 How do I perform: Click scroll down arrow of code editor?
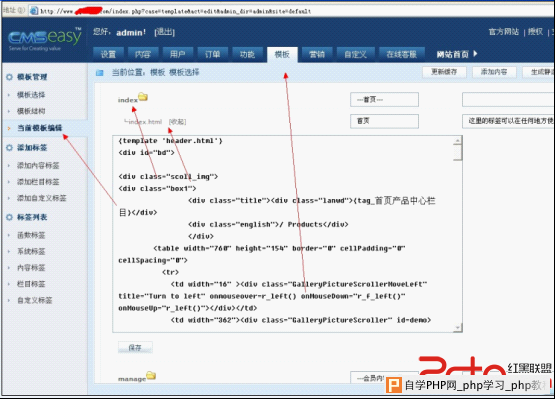point(457,327)
